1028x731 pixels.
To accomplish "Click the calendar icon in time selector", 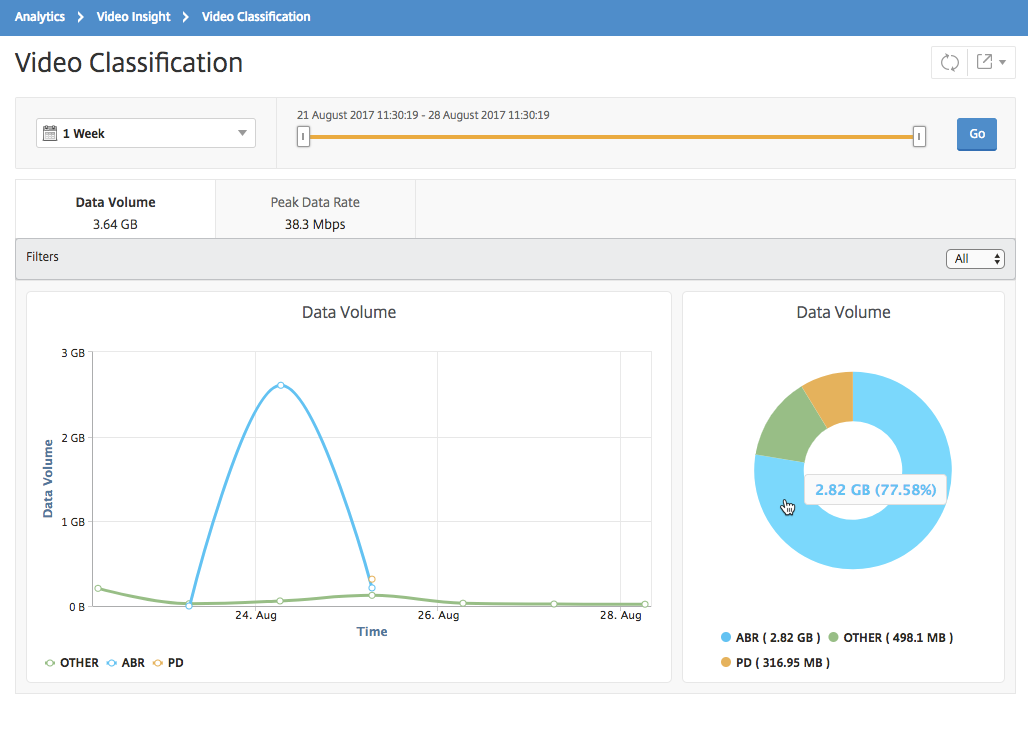I will click(x=50, y=133).
